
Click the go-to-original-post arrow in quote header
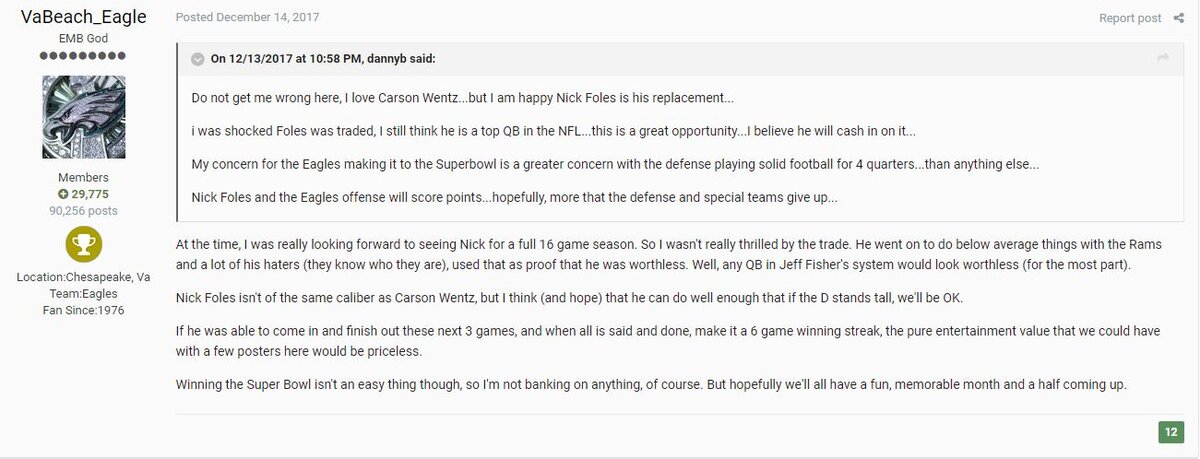click(1163, 59)
